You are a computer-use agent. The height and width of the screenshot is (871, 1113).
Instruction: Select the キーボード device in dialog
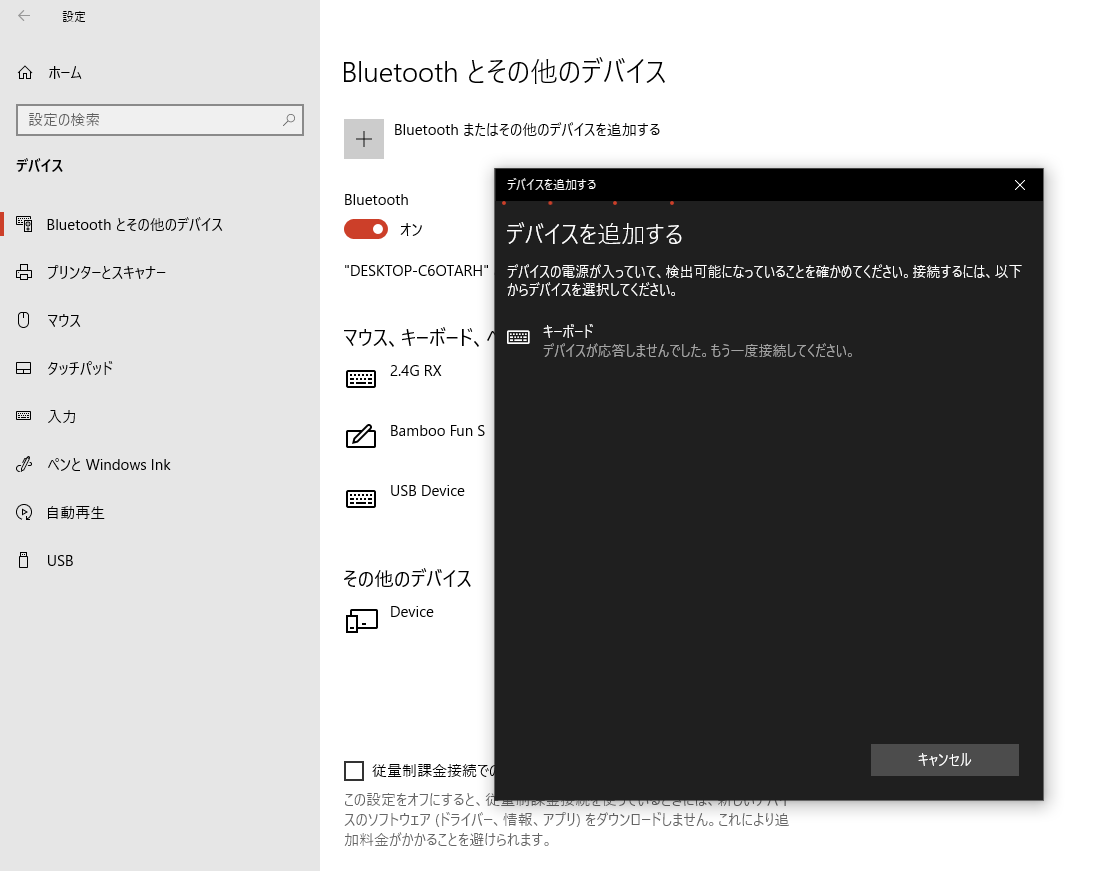point(769,341)
